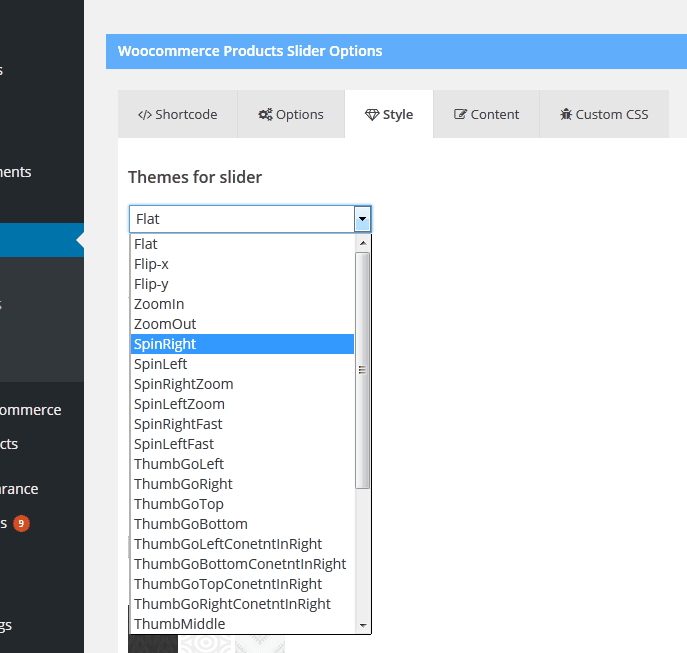Select Flip-x theme option
This screenshot has height=653, width=687.
(242, 264)
